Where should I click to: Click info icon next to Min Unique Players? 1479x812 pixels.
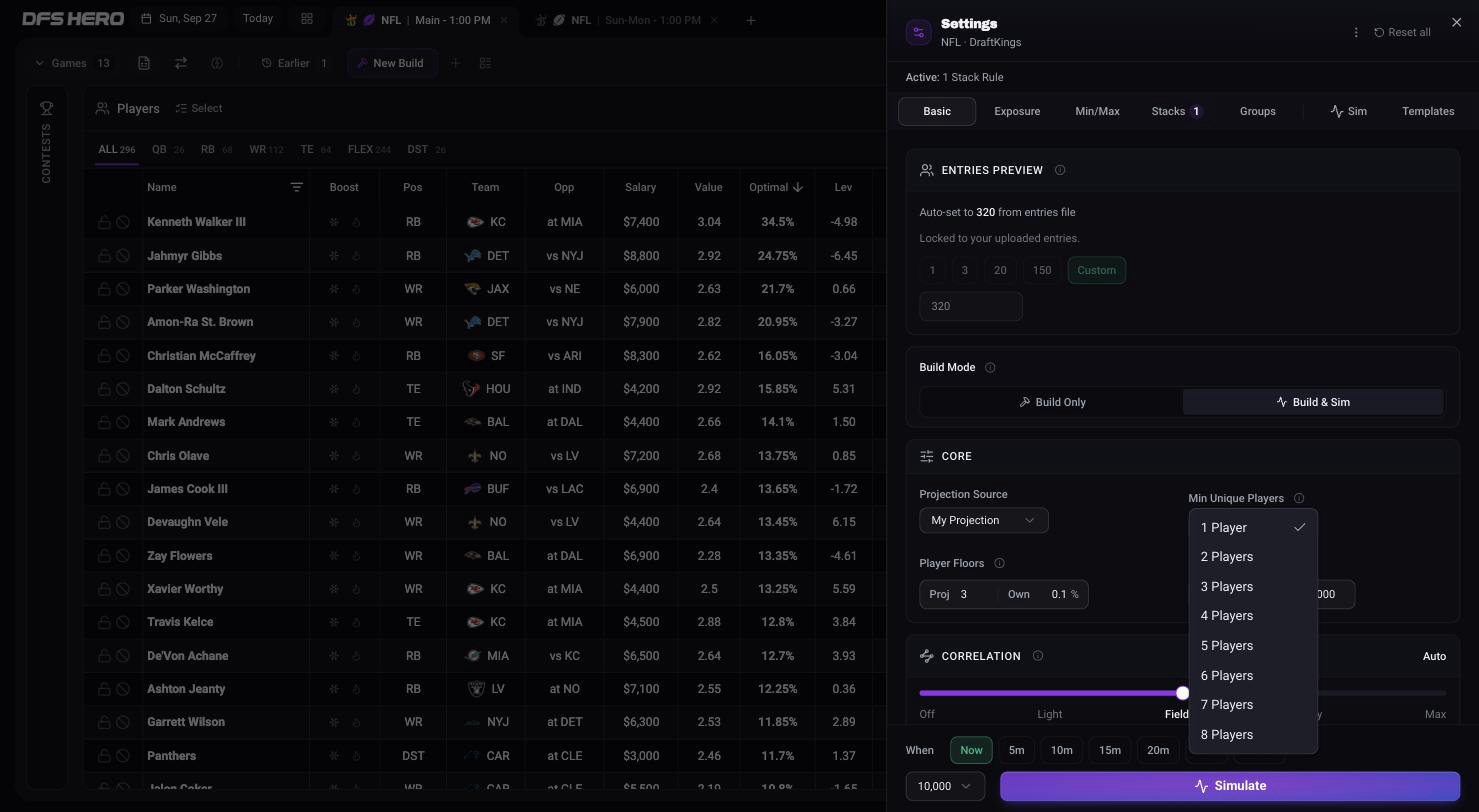pyautogui.click(x=1299, y=498)
